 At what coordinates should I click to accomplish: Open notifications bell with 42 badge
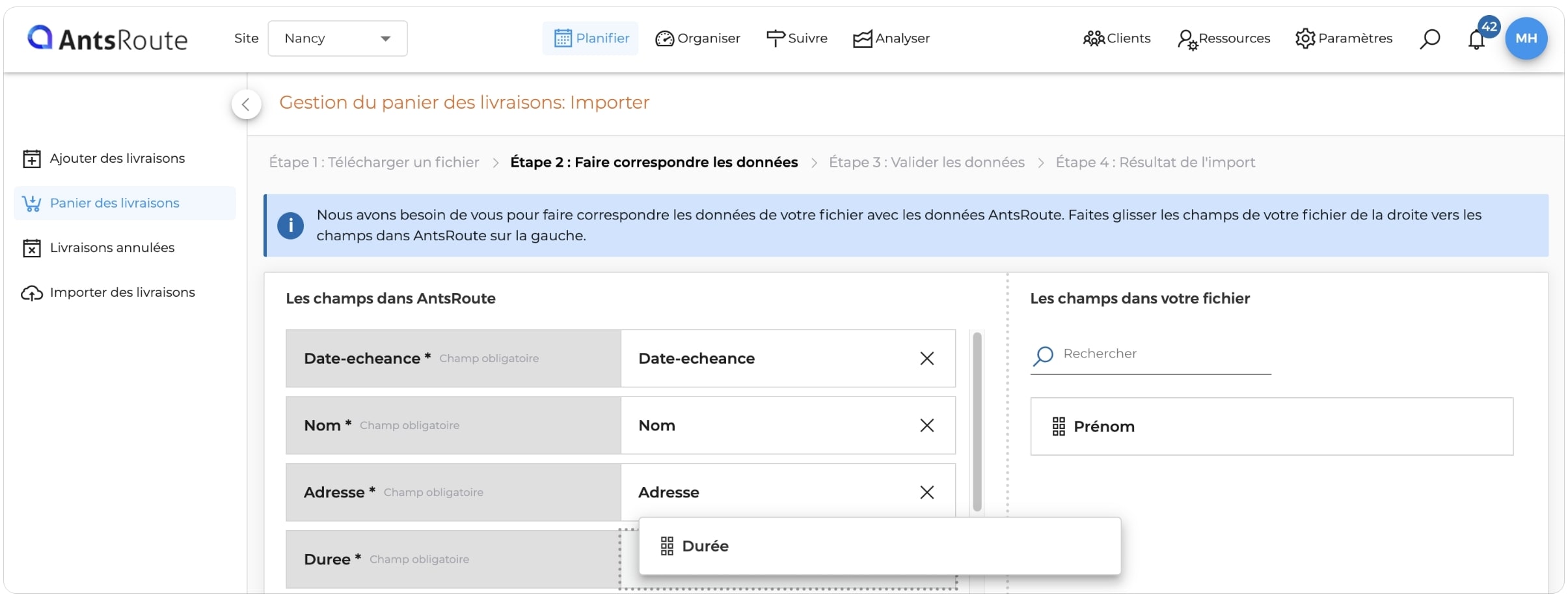(1477, 39)
